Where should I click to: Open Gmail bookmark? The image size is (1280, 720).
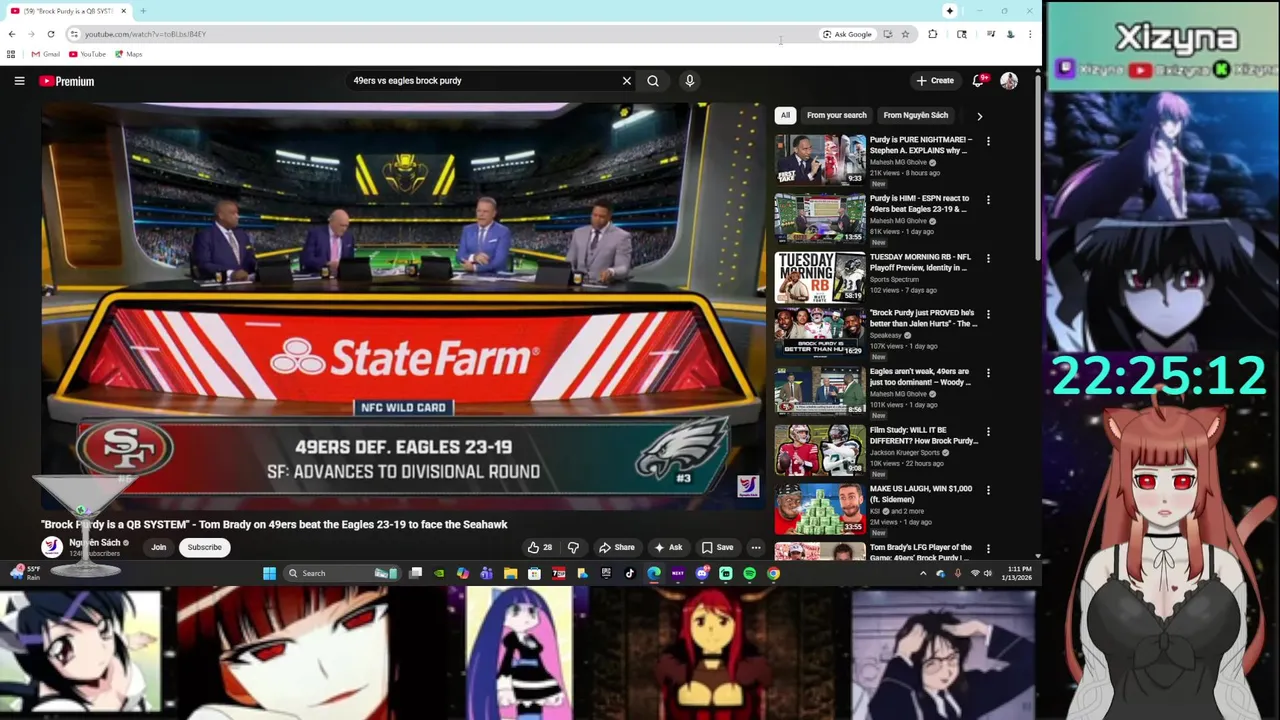[x=45, y=54]
